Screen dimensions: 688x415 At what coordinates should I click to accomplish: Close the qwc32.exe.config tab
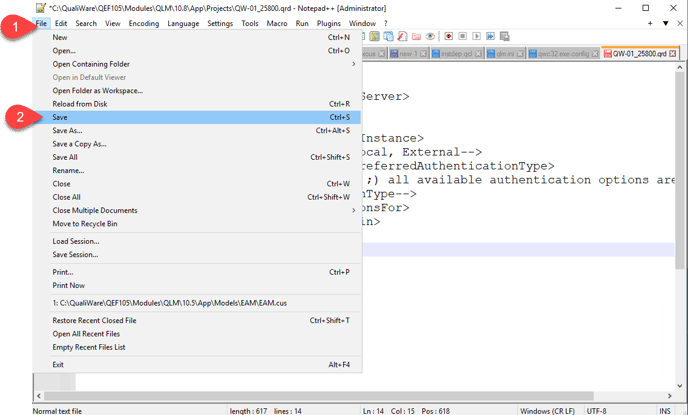point(595,54)
